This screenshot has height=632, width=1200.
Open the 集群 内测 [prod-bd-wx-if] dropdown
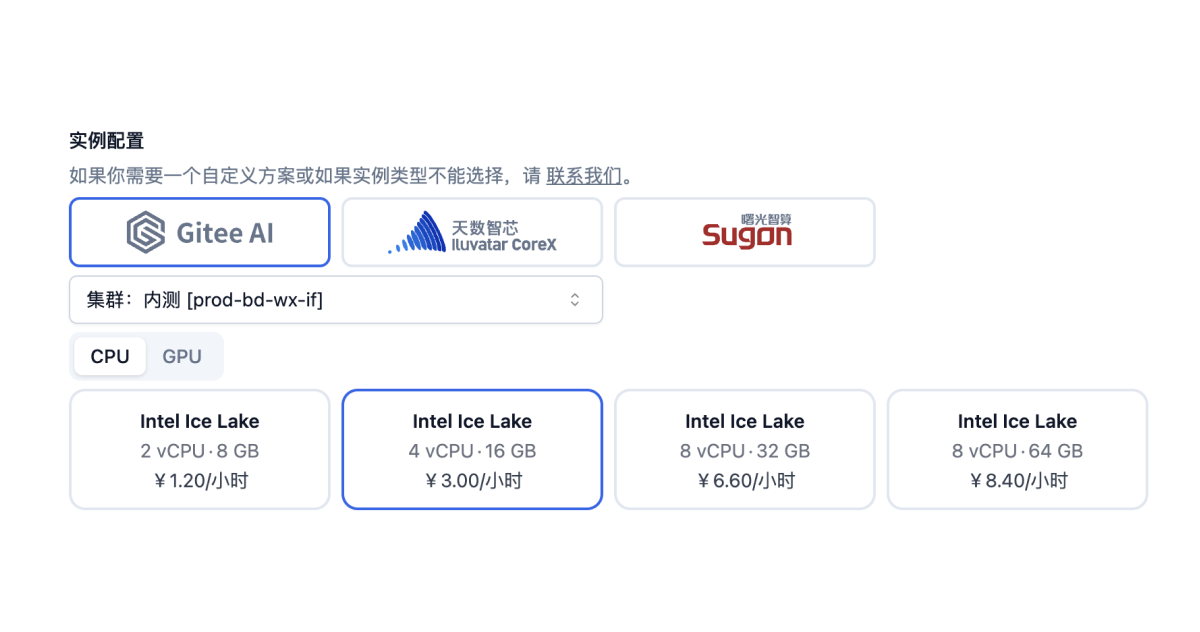[x=336, y=300]
